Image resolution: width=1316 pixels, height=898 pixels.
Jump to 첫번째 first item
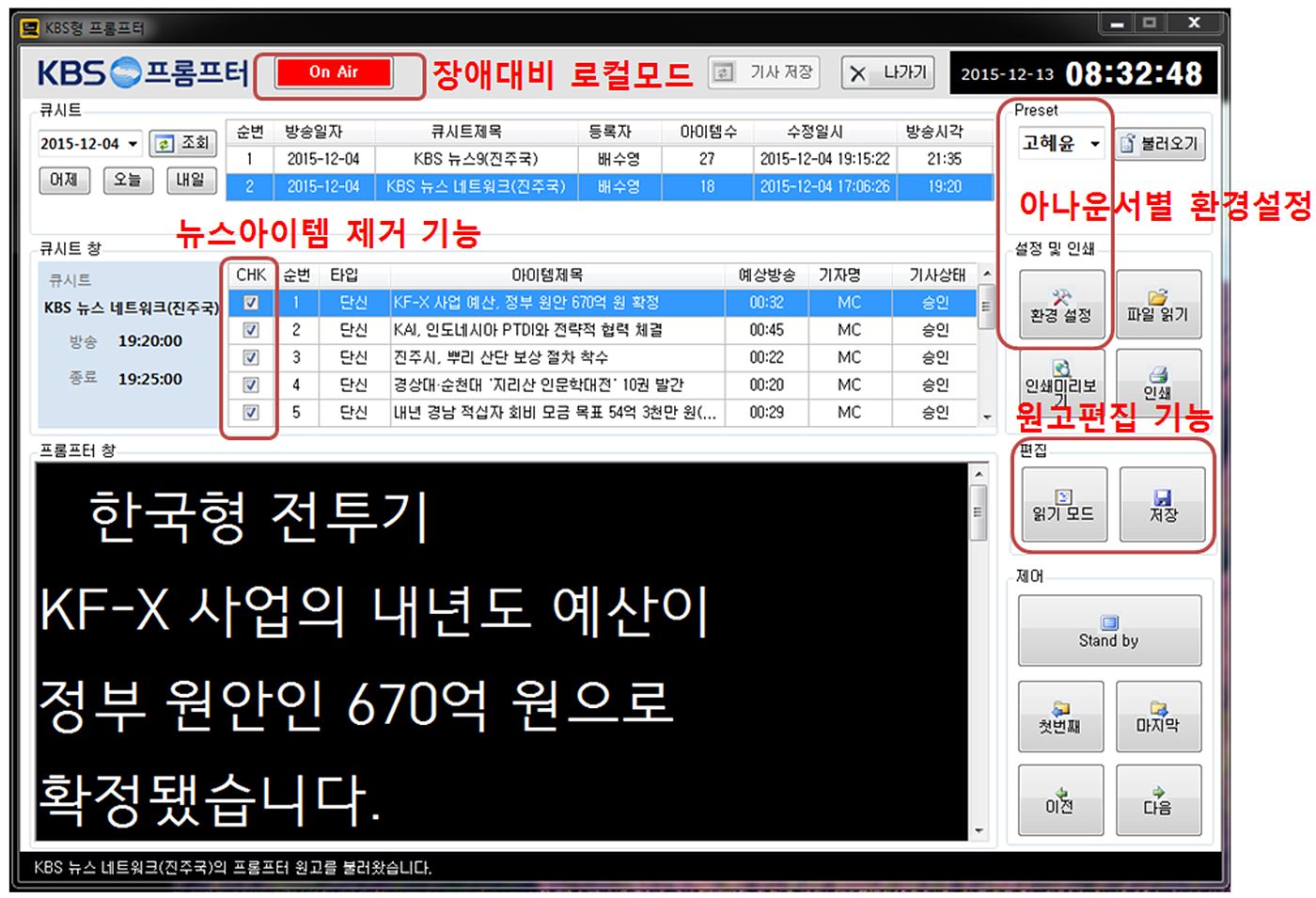tap(1060, 717)
